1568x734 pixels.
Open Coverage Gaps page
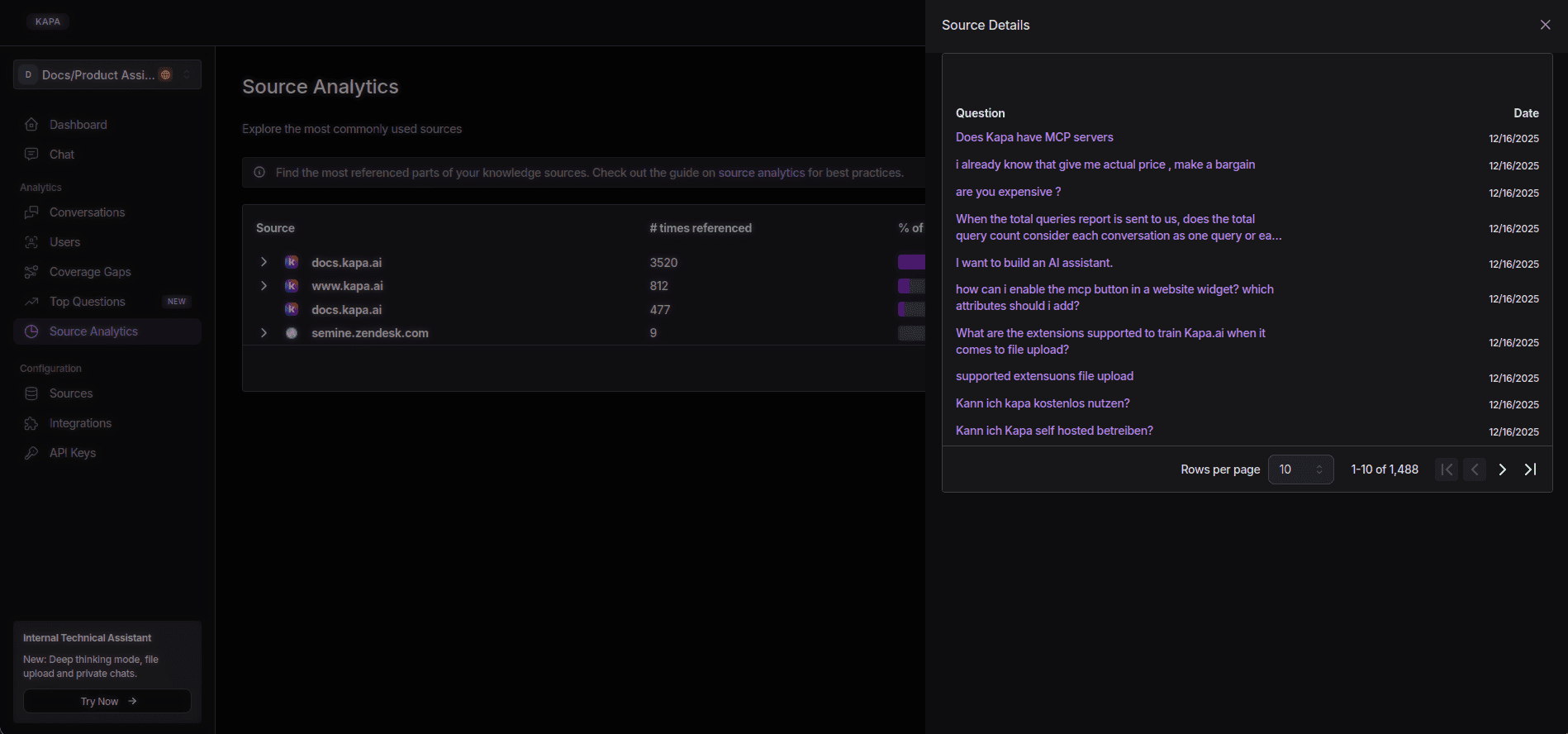(107, 272)
